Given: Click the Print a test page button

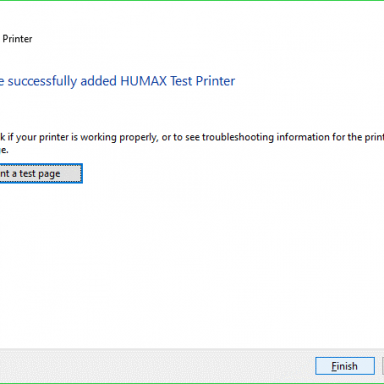Looking at the screenshot, I should [x=41, y=173].
